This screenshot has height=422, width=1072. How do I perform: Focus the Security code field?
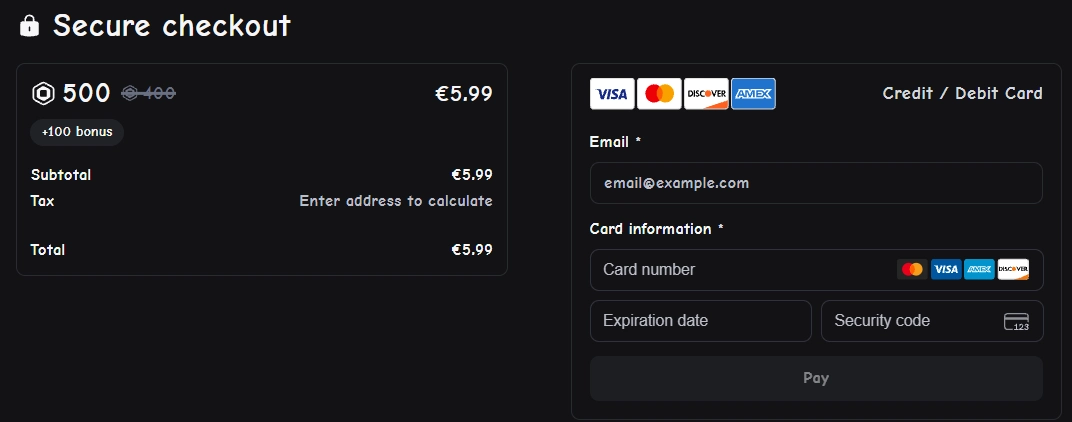click(x=933, y=321)
